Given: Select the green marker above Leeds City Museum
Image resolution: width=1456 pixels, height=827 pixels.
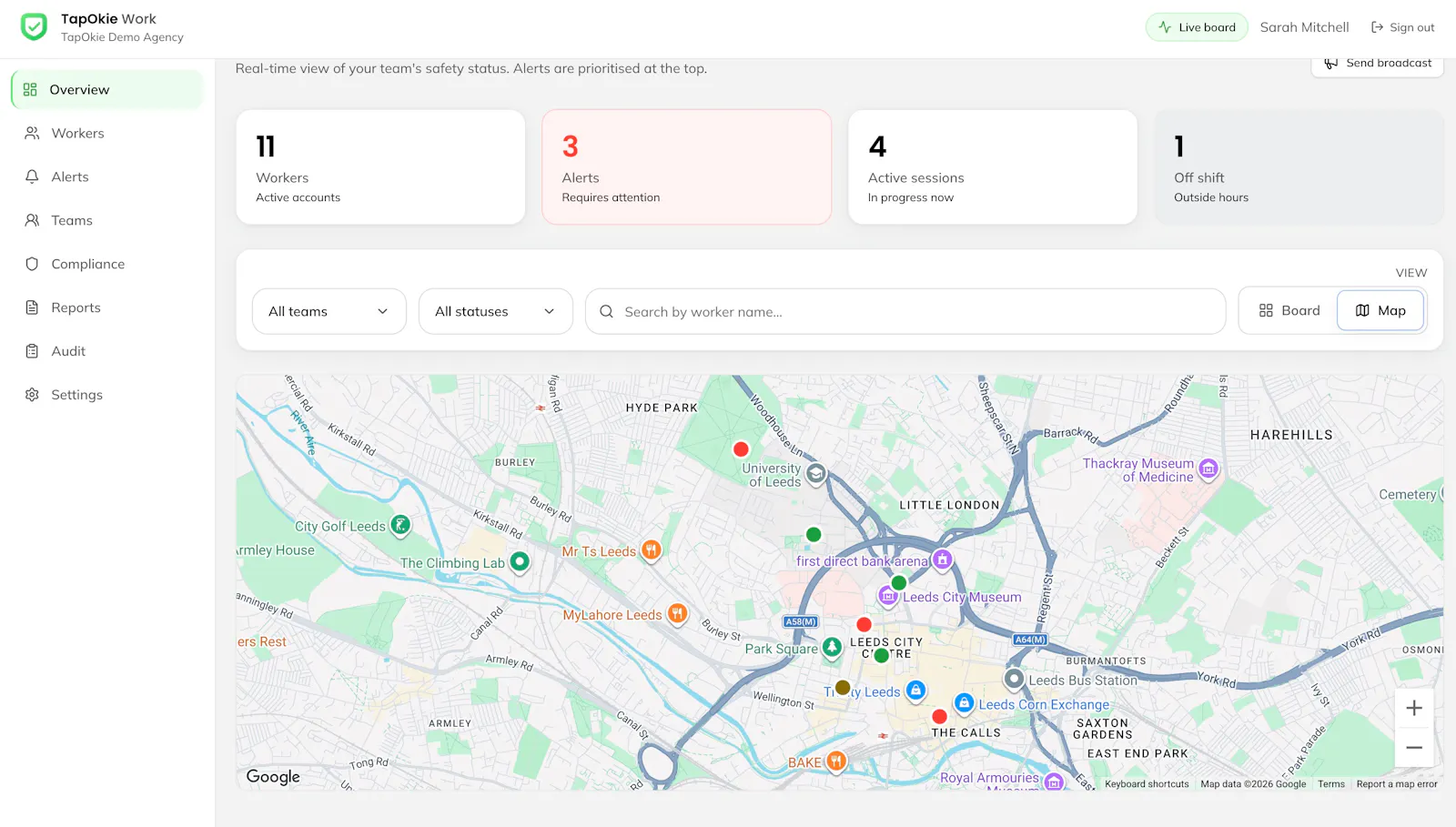Looking at the screenshot, I should 899,582.
